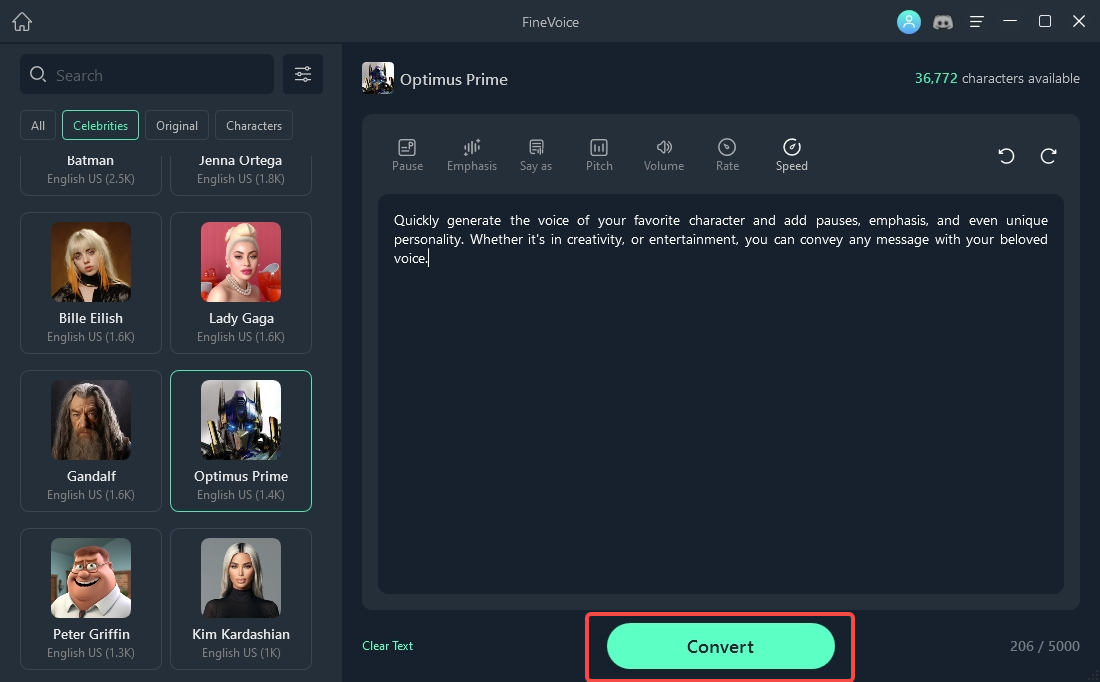
Task: Open voice filter settings next to search
Action: pos(303,74)
